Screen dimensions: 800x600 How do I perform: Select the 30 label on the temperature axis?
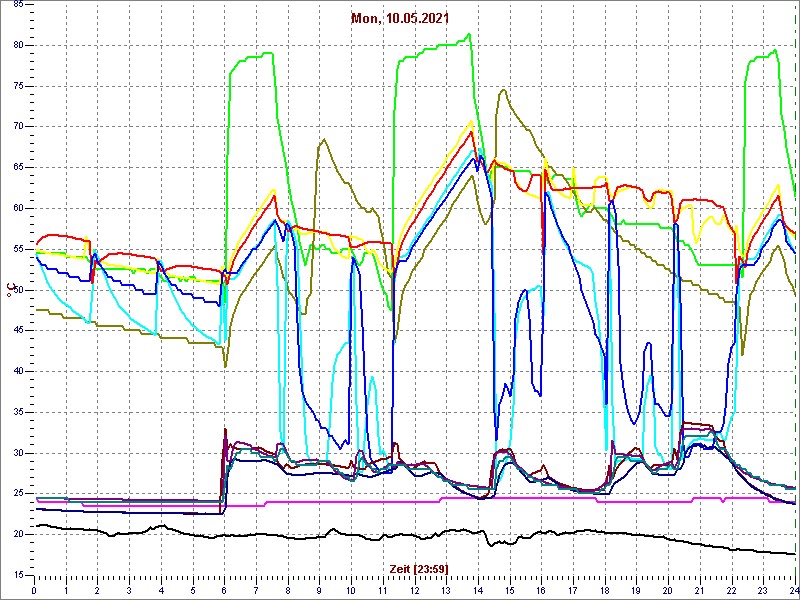click(x=18, y=453)
